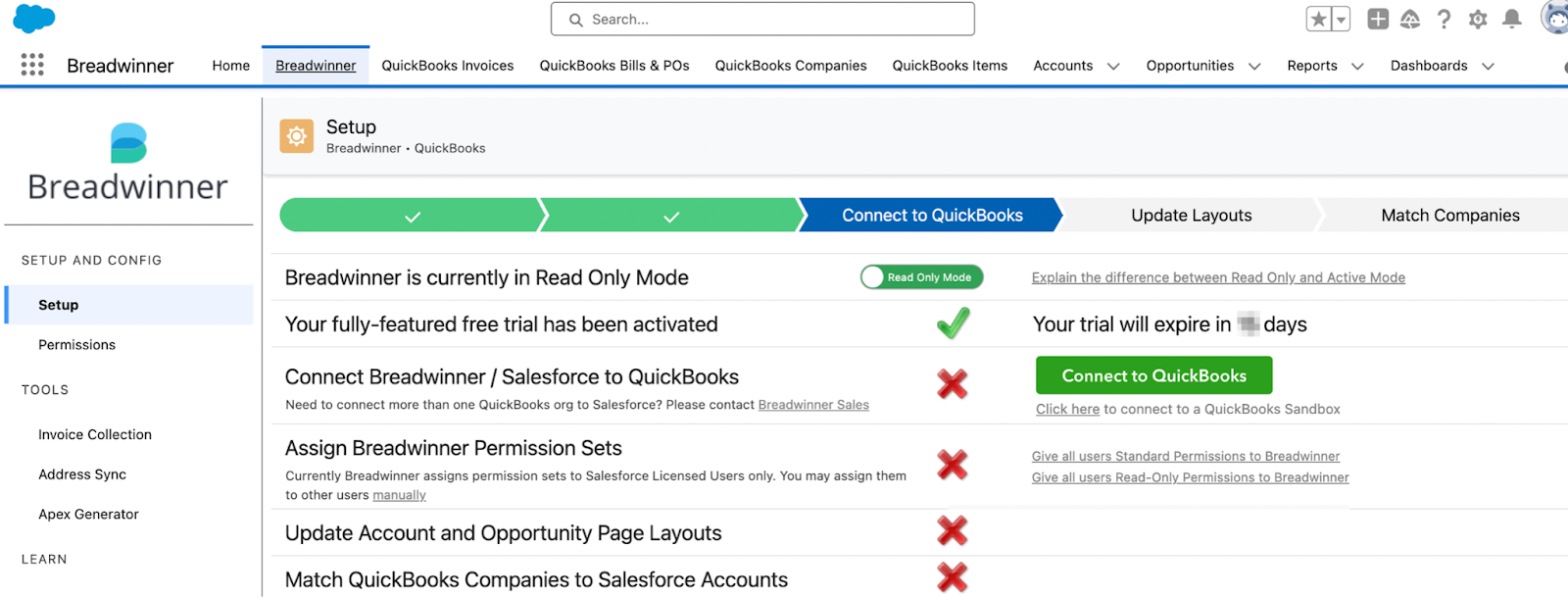Open Permissions in the sidebar

click(76, 345)
